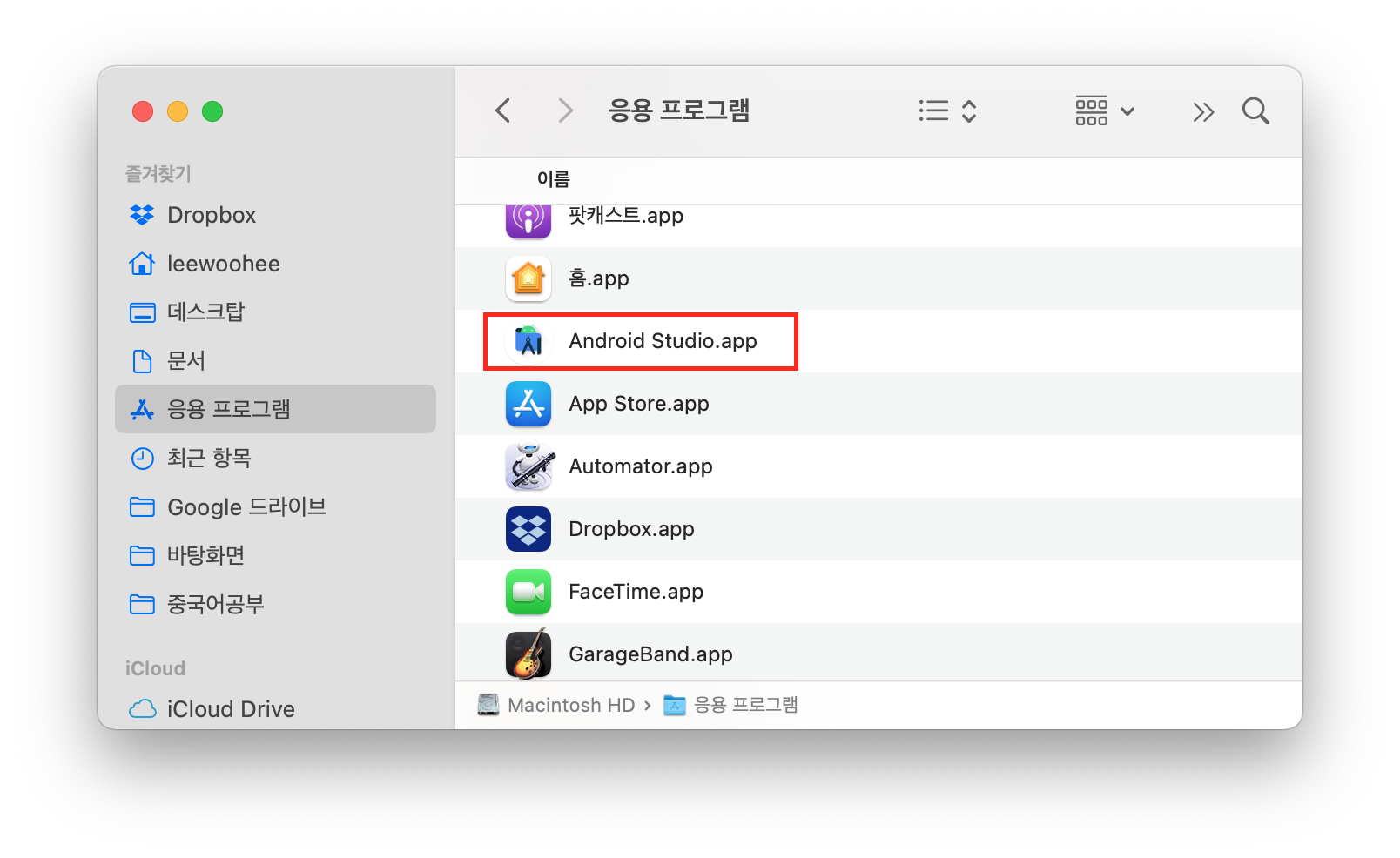
Task: Open the Podcasts app icon (팟캐스트.app)
Action: pos(528,221)
